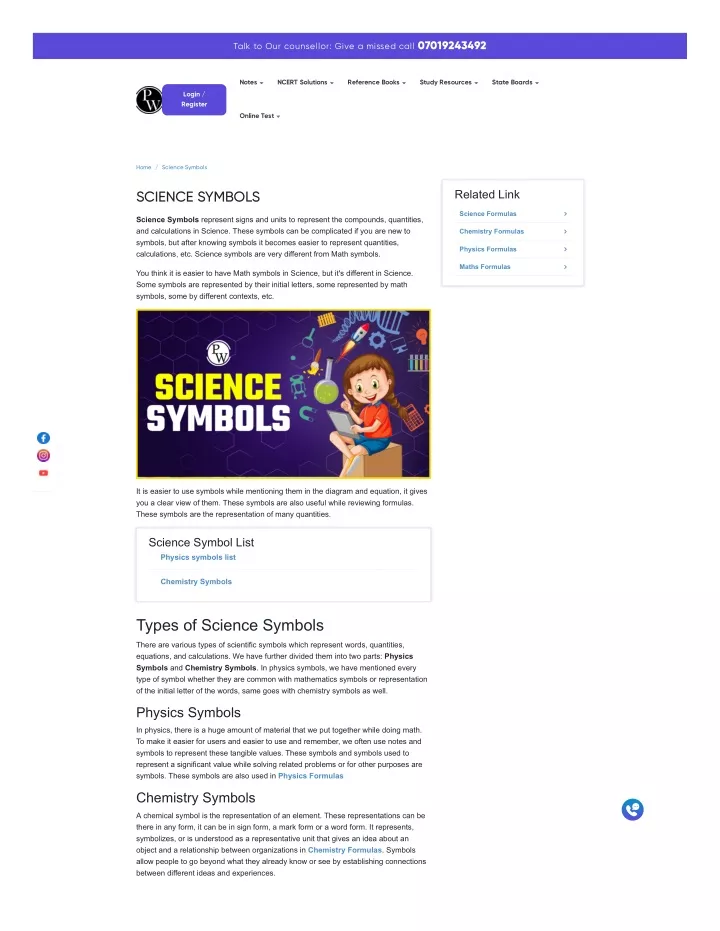Click arrow beside Maths Formulas link
720x931 pixels.
pos(565,267)
